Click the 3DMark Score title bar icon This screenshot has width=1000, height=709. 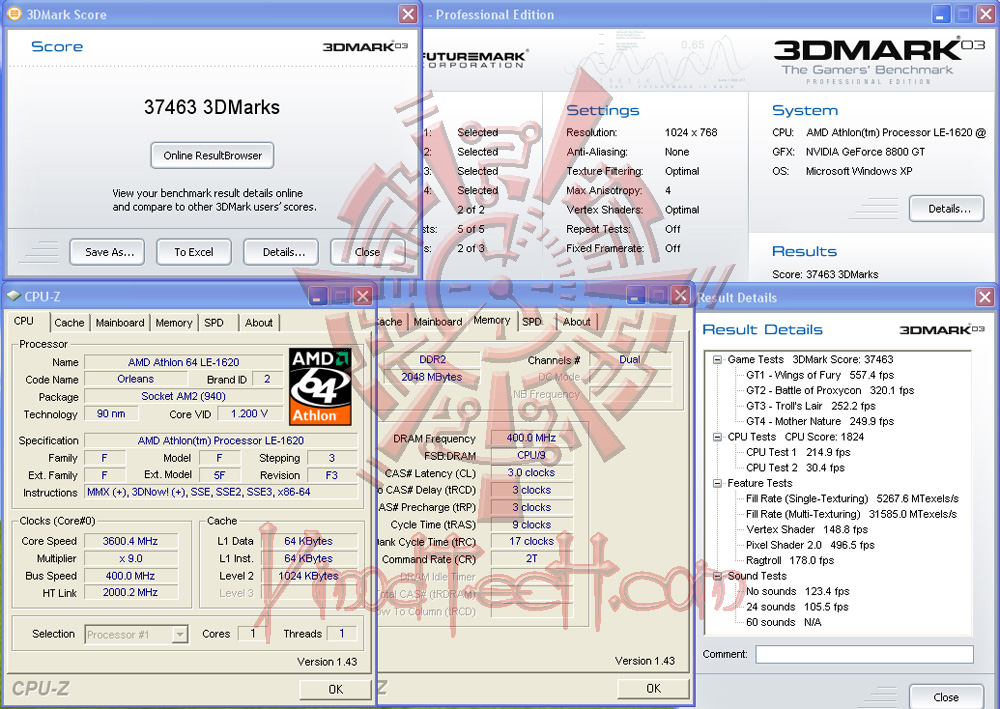point(13,14)
